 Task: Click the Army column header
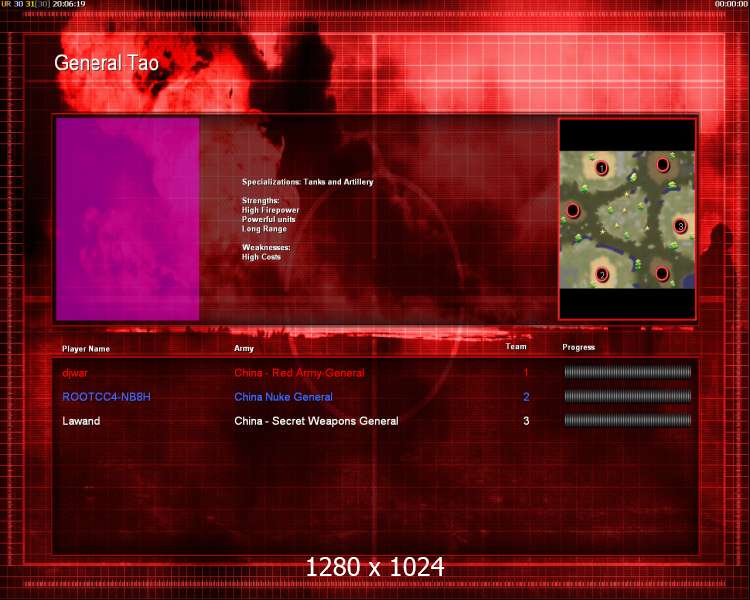[x=244, y=348]
